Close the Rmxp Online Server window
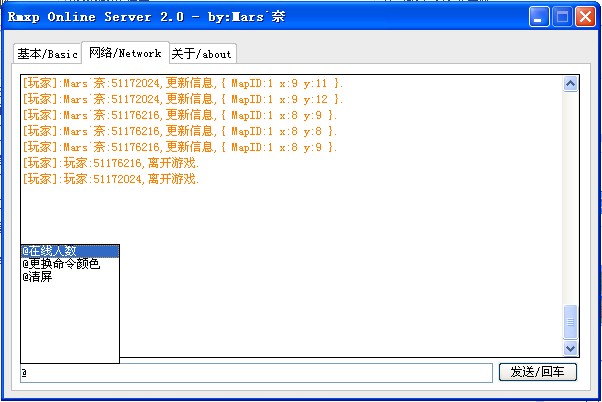 tap(585, 17)
